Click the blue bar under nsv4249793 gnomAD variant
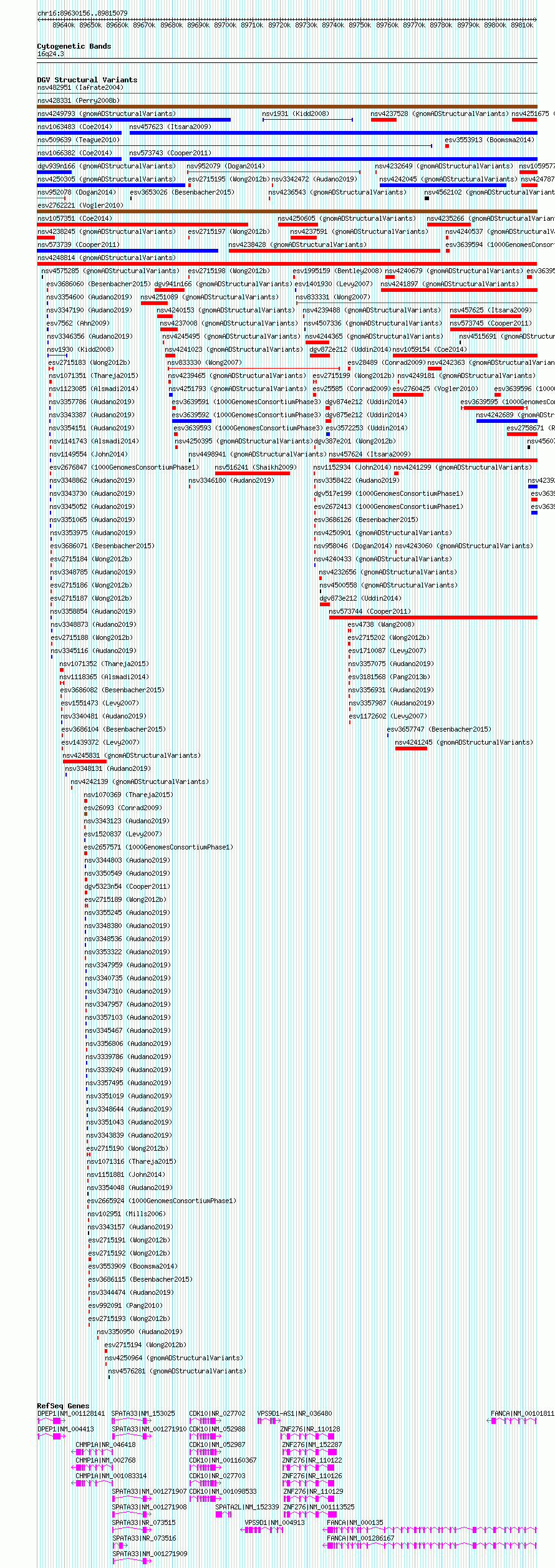555x1568 pixels. 134,120
